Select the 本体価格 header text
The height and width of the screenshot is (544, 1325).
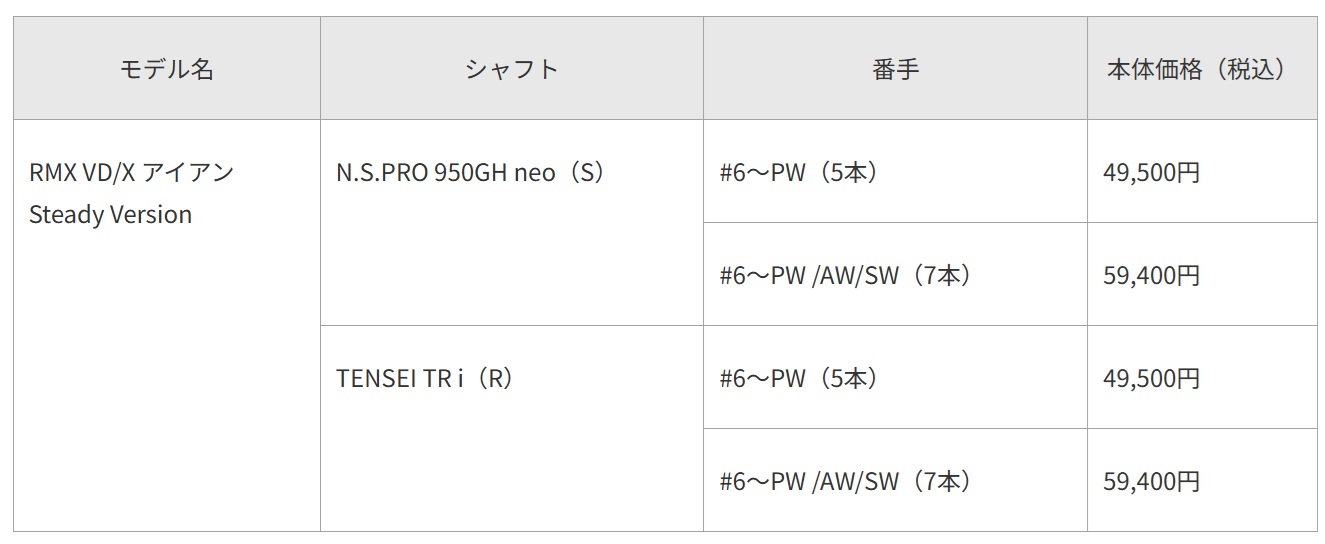coord(1154,69)
